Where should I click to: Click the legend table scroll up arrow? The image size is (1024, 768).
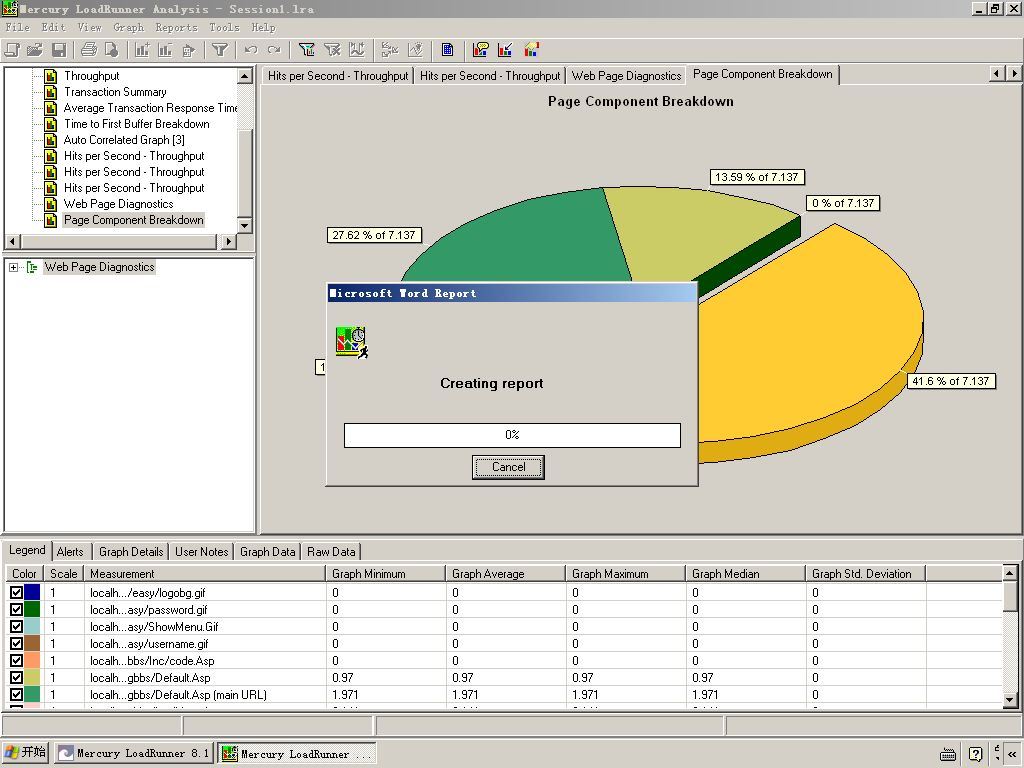(x=1010, y=573)
